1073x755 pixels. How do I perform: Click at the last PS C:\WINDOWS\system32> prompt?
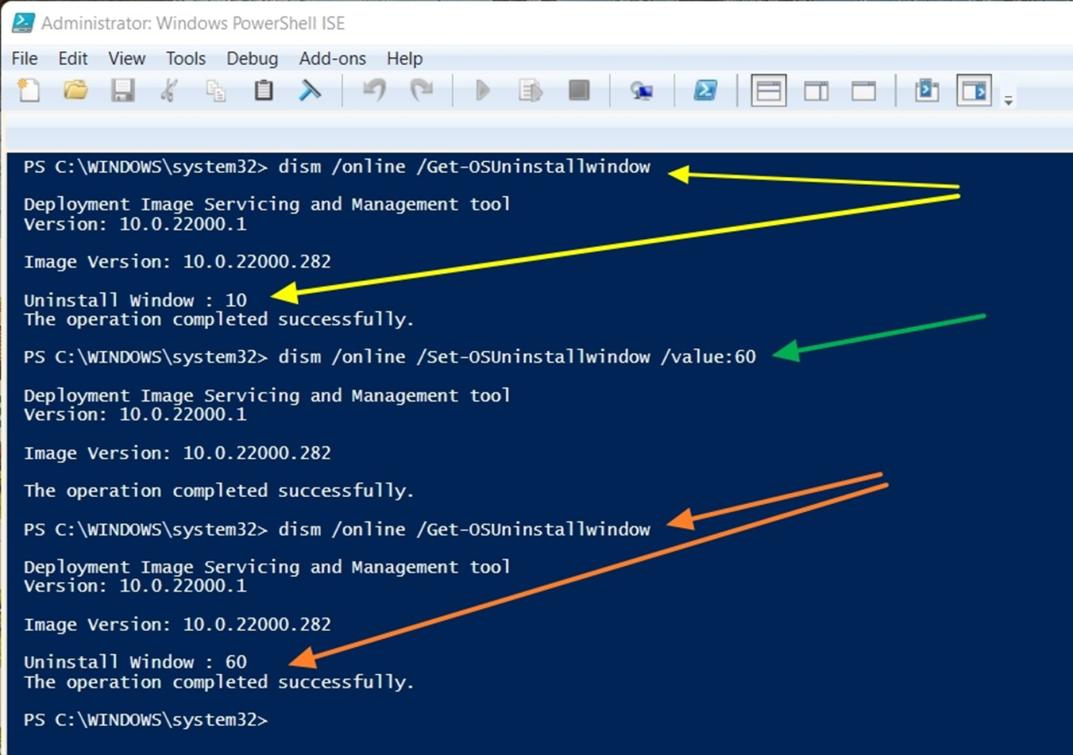tap(280, 720)
